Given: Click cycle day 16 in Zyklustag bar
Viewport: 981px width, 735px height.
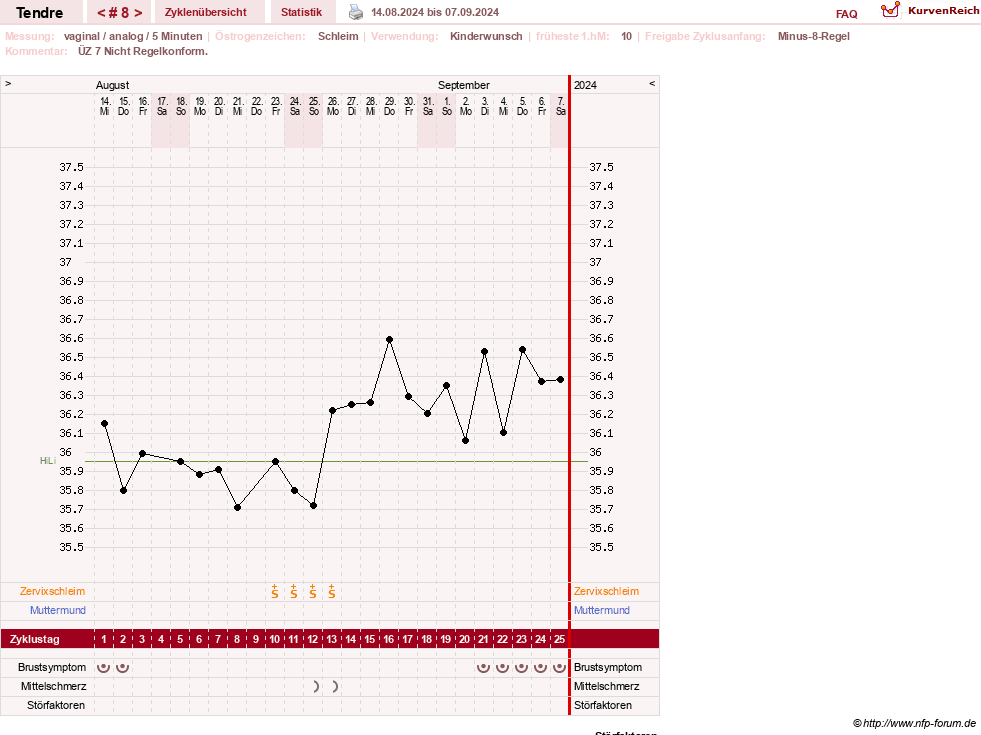Looking at the screenshot, I should click(389, 639).
